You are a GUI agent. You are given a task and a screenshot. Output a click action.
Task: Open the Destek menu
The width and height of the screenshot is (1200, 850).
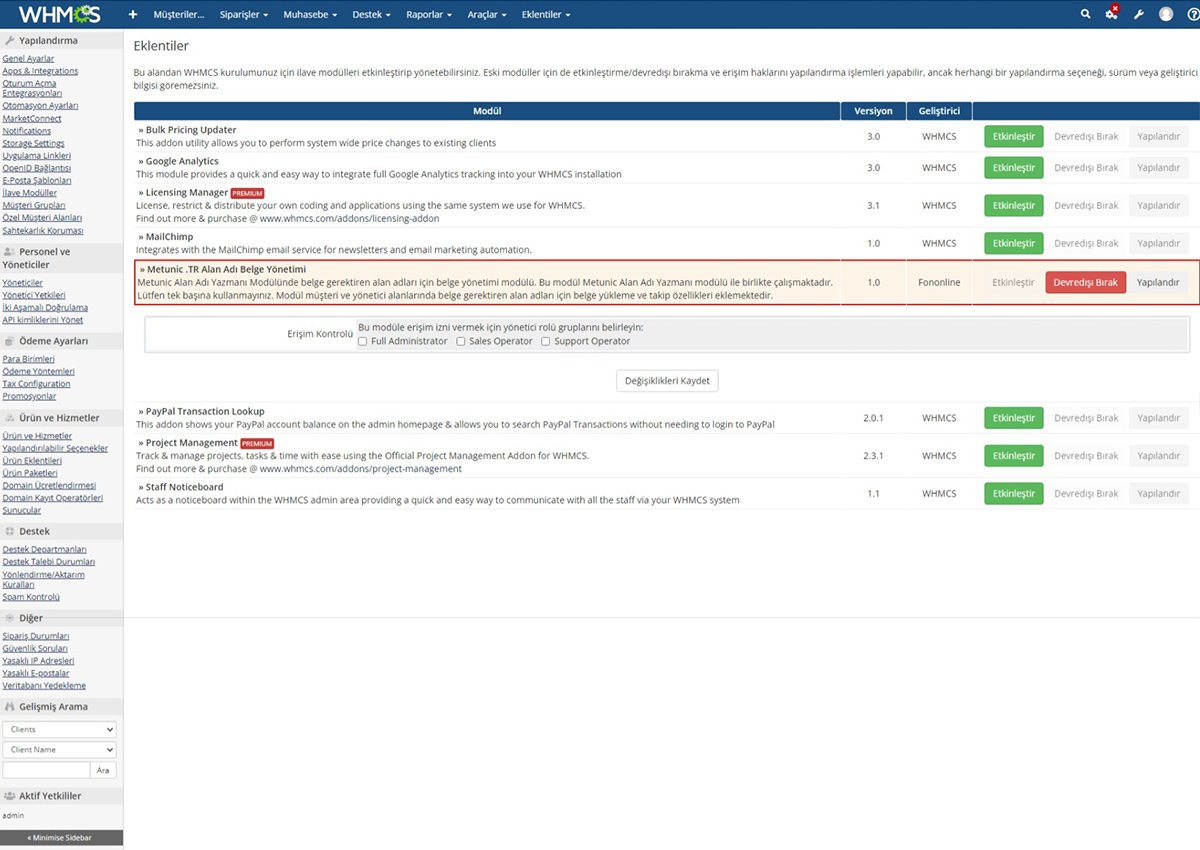coord(373,15)
